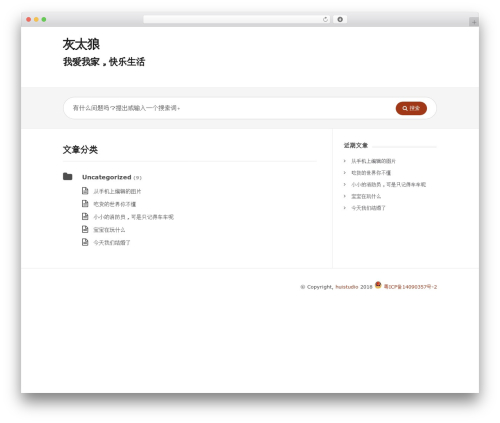Open 吃货的世界你不懂 under 近期文章 sidebar
The image size is (500, 423).
pos(371,173)
